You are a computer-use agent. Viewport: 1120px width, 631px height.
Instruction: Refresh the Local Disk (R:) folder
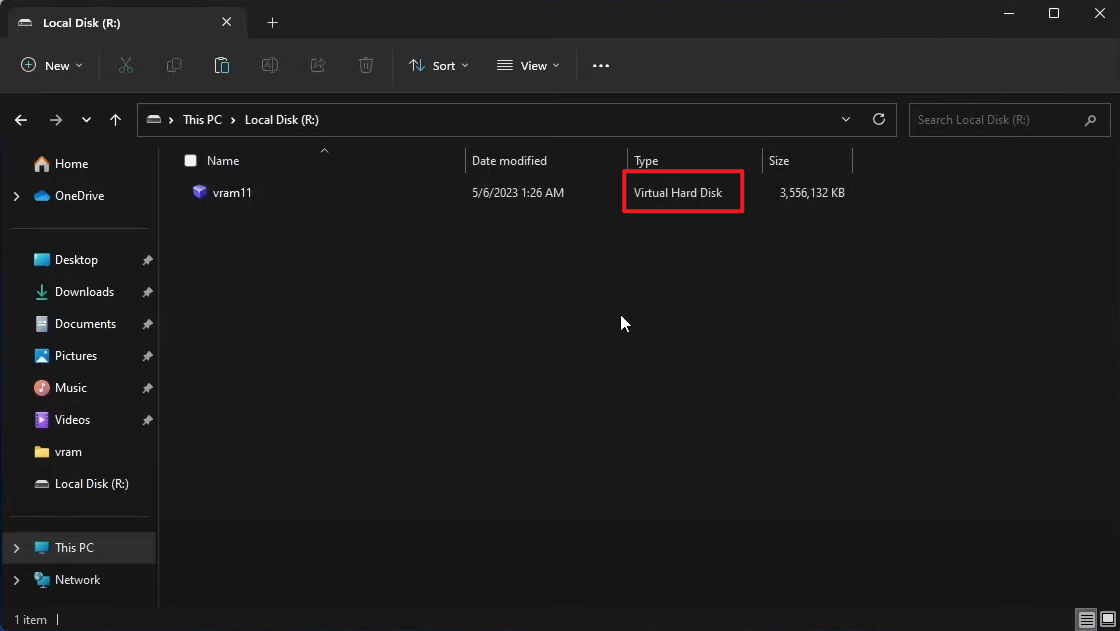(879, 119)
